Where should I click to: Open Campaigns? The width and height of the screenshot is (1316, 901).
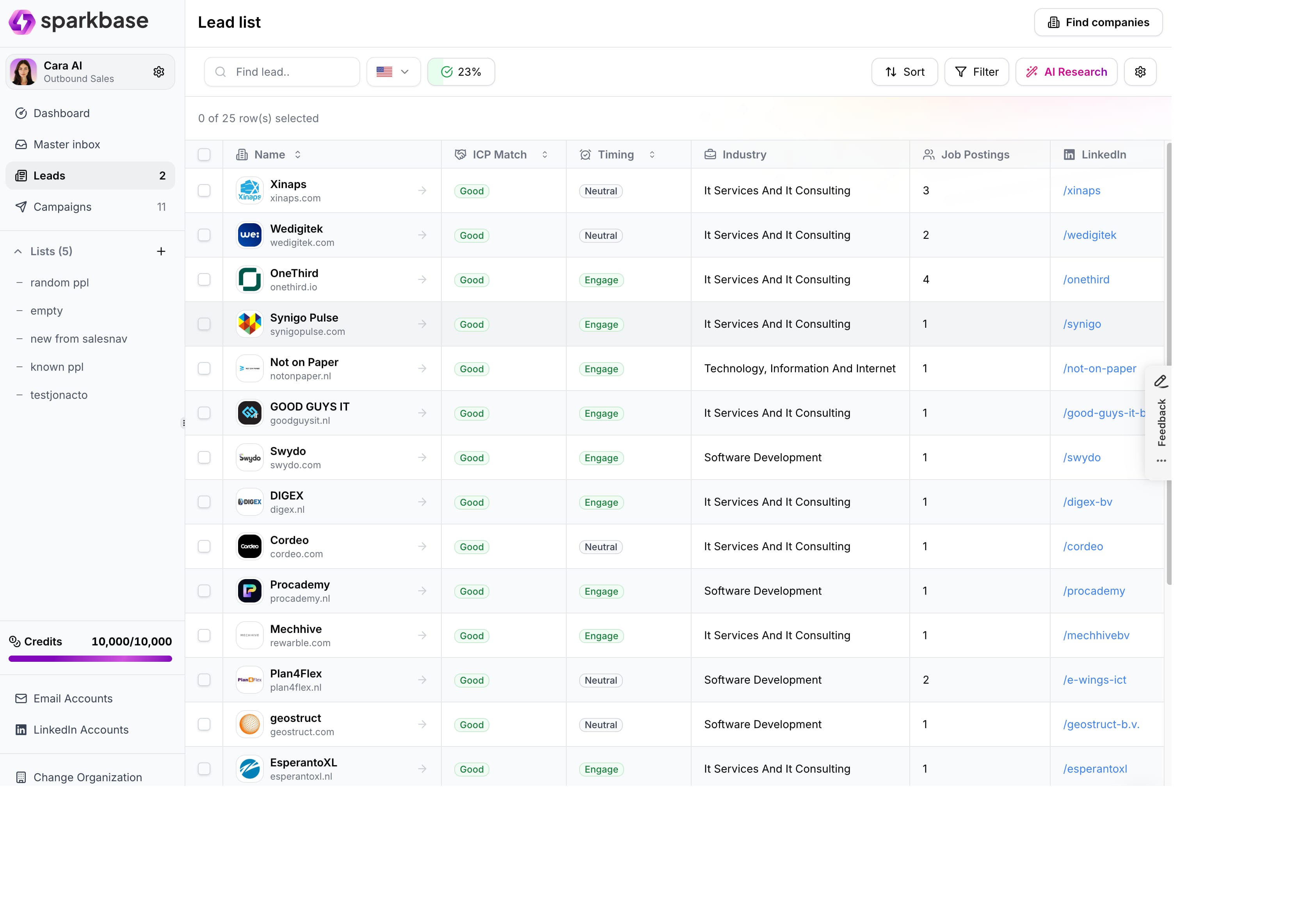click(x=91, y=207)
